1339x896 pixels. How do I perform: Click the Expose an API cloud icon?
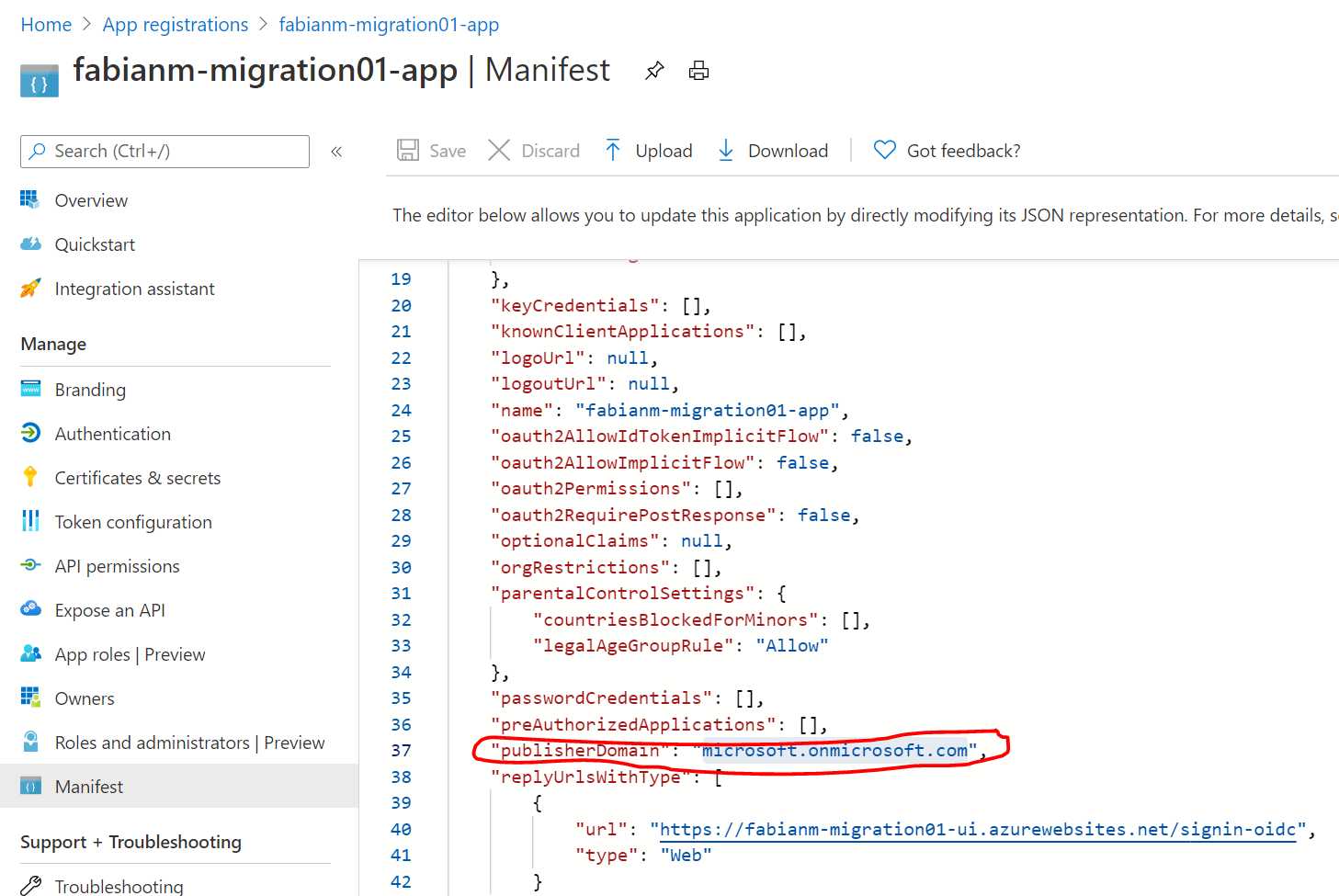[x=30, y=608]
